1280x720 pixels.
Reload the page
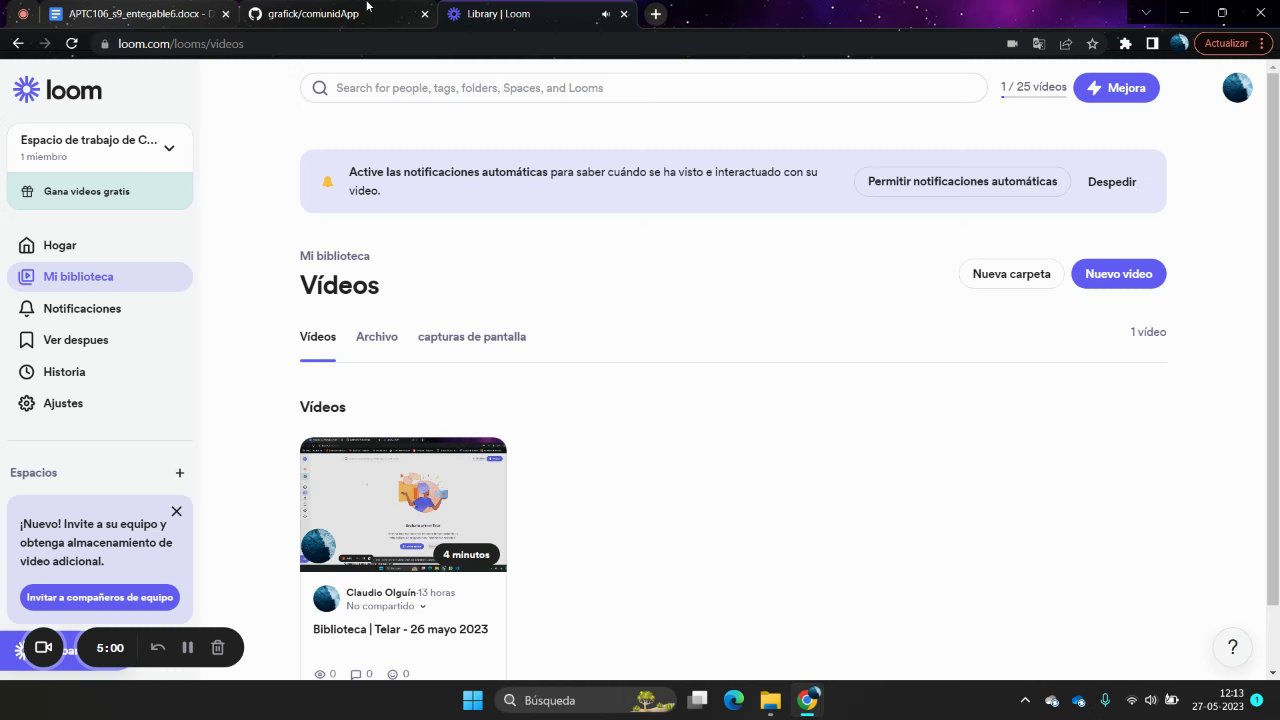[71, 44]
